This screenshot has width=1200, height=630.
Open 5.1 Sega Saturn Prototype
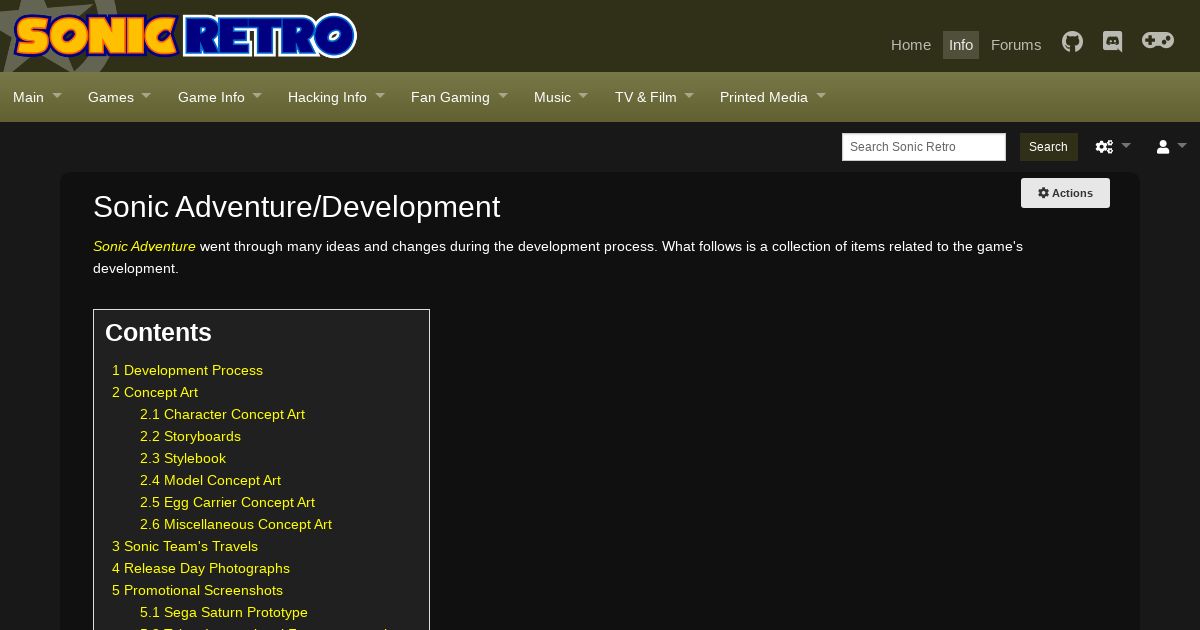[224, 612]
